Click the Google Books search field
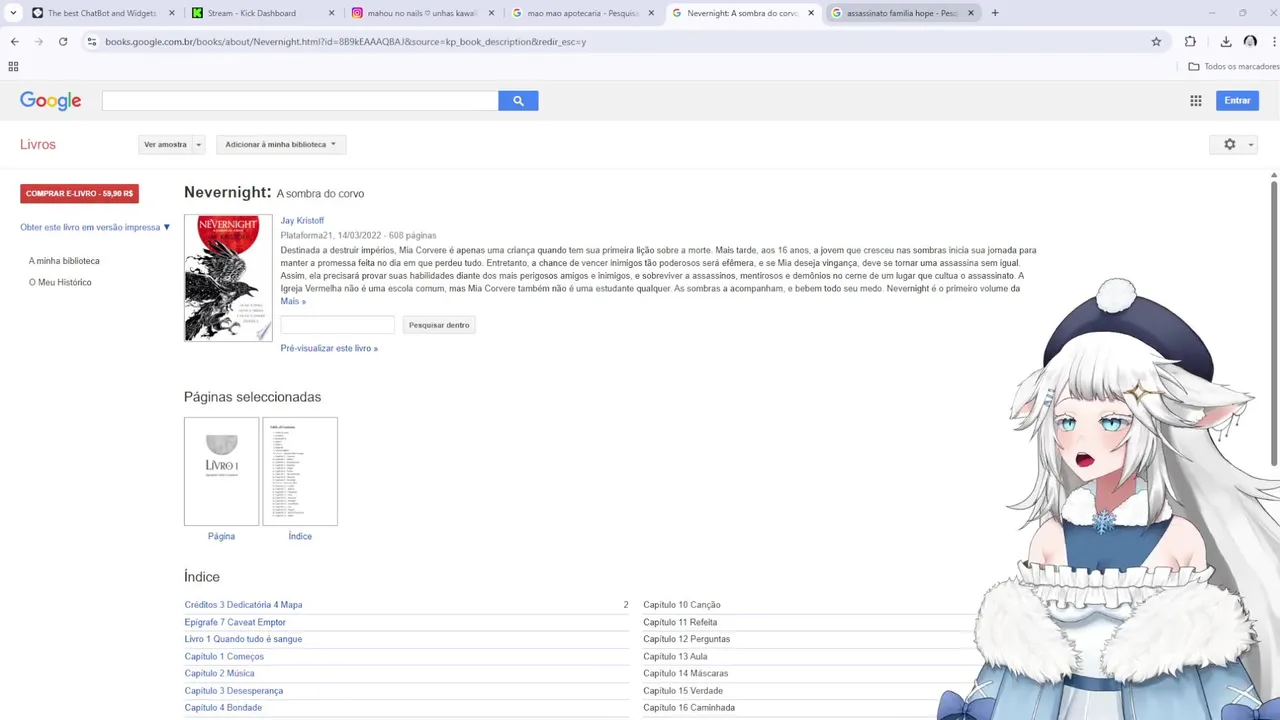Image resolution: width=1280 pixels, height=720 pixels. point(300,101)
